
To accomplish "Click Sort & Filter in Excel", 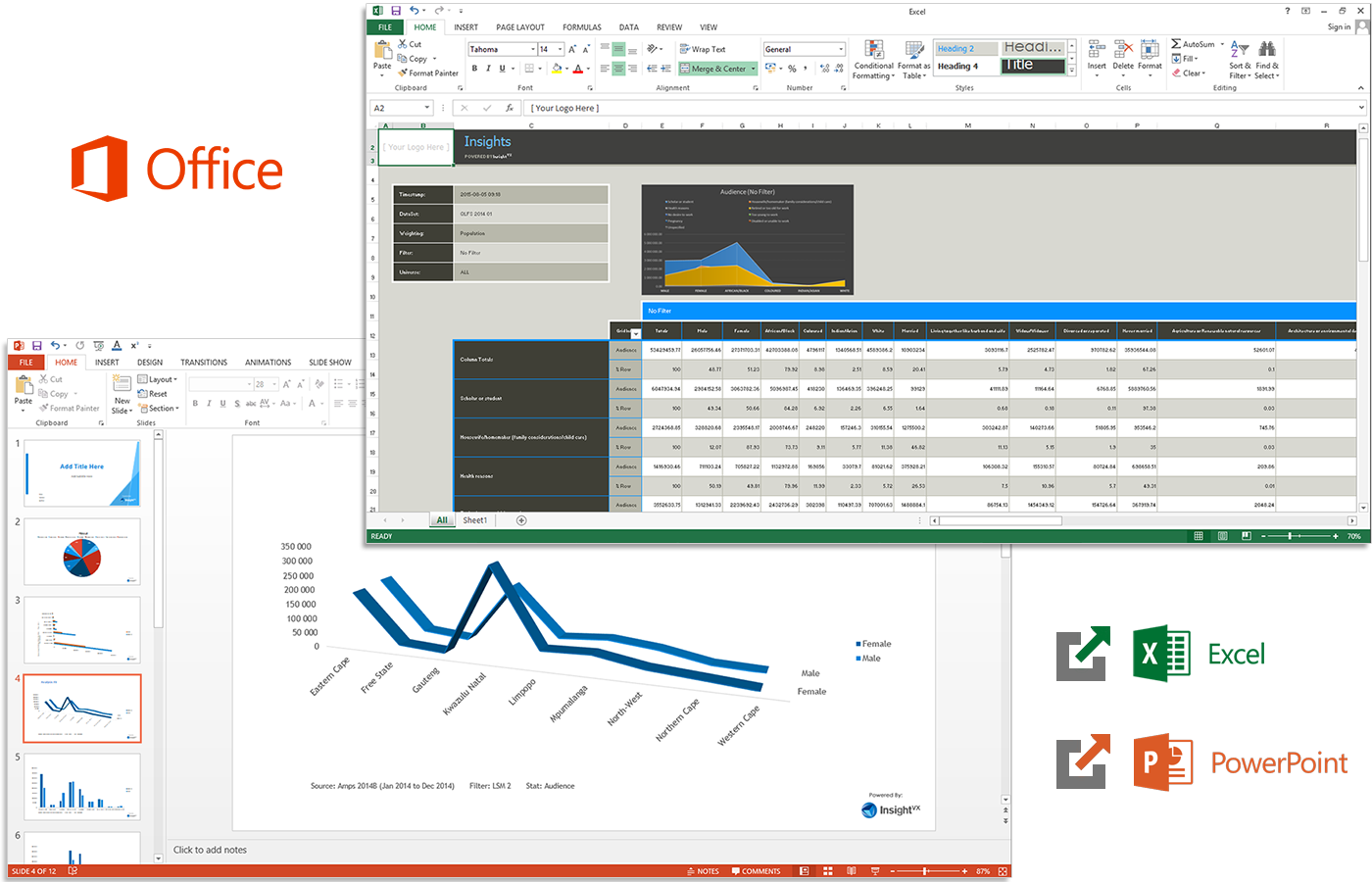I will pos(1240,60).
